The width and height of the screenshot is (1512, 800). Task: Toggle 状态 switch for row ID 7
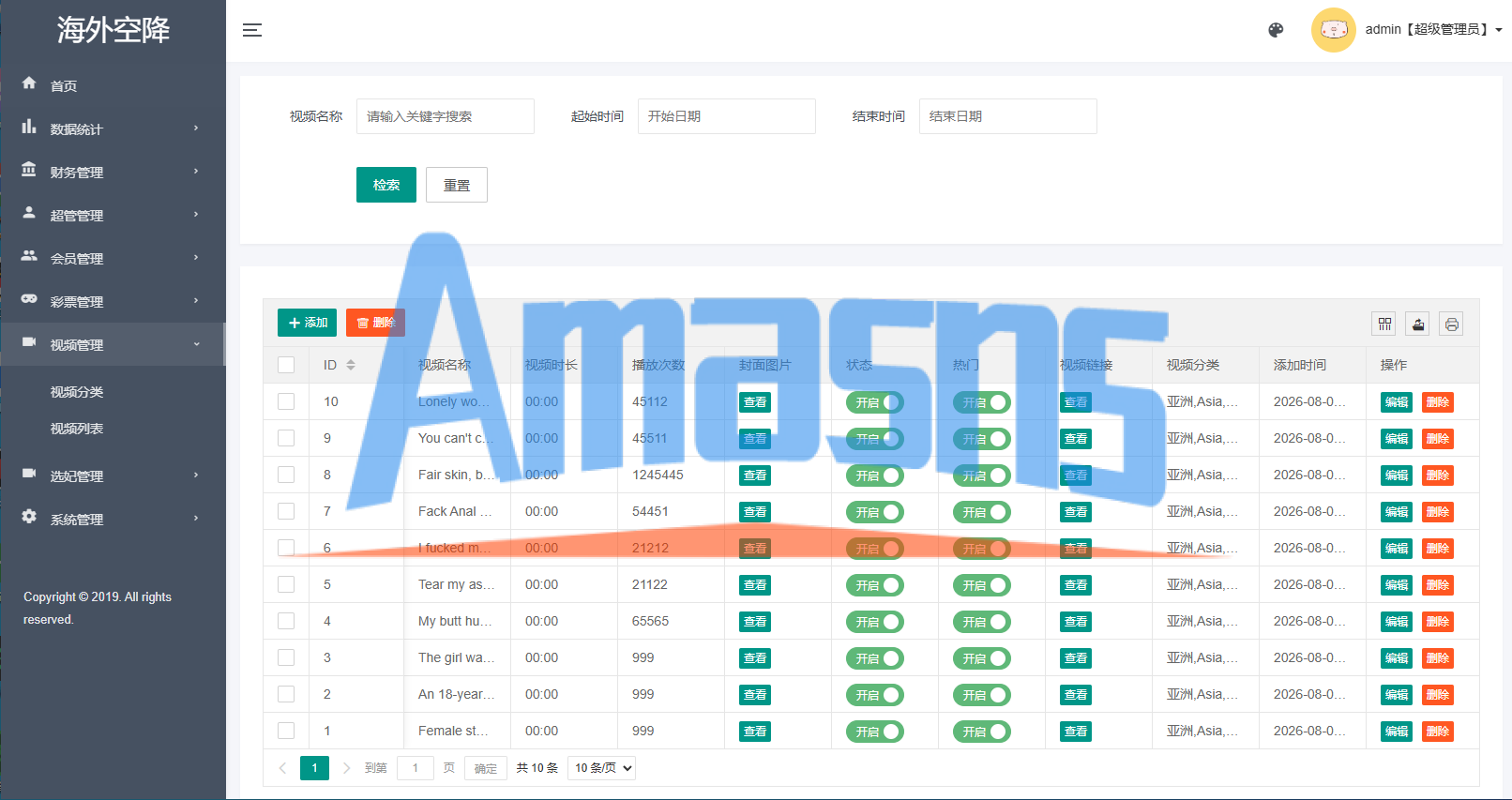tap(874, 512)
